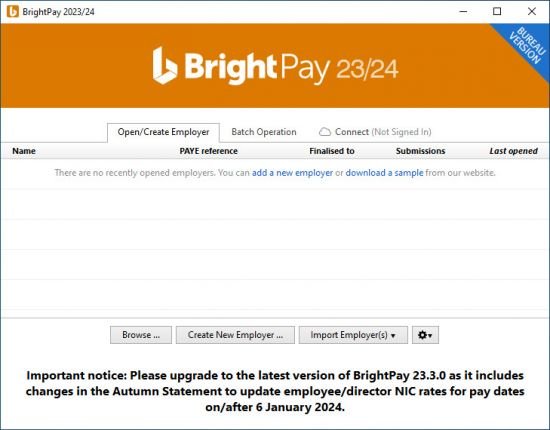This screenshot has height=430, width=550.
Task: Sort by Finalised to column header
Action: click(332, 151)
